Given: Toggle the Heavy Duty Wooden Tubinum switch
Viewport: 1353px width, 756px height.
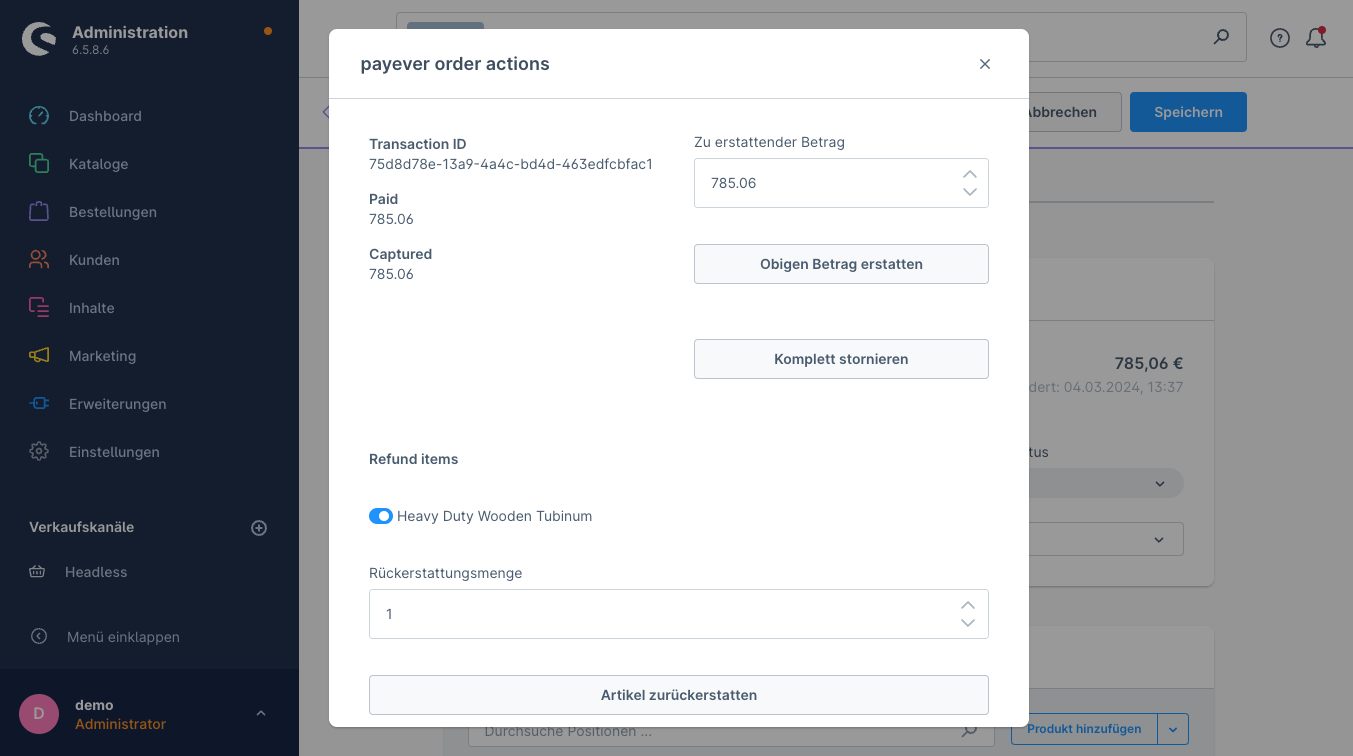Looking at the screenshot, I should click(381, 516).
